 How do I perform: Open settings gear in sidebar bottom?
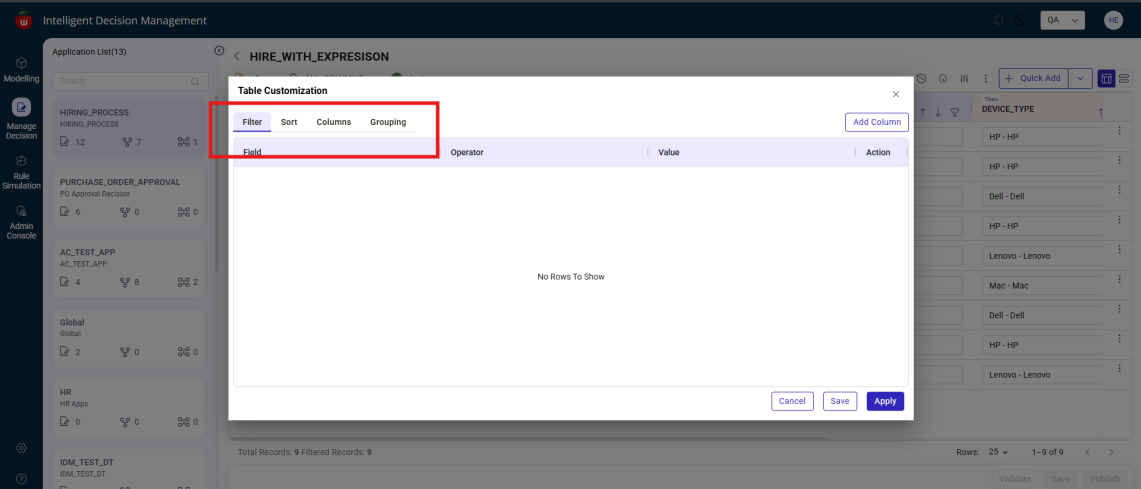[x=21, y=448]
